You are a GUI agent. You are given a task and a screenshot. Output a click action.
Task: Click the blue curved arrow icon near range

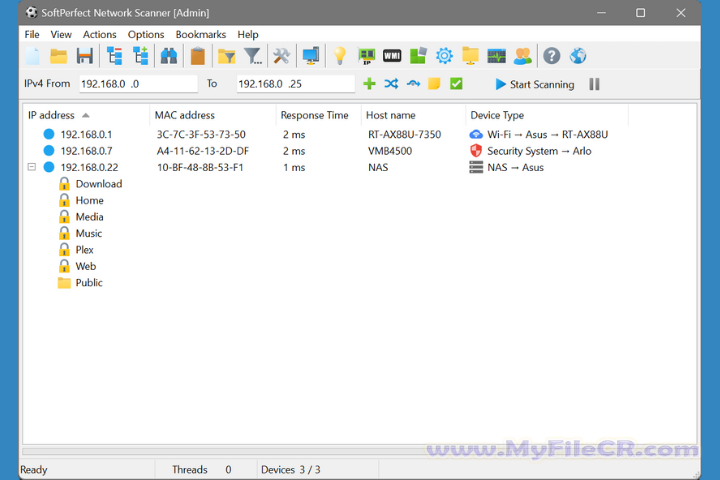tap(413, 84)
